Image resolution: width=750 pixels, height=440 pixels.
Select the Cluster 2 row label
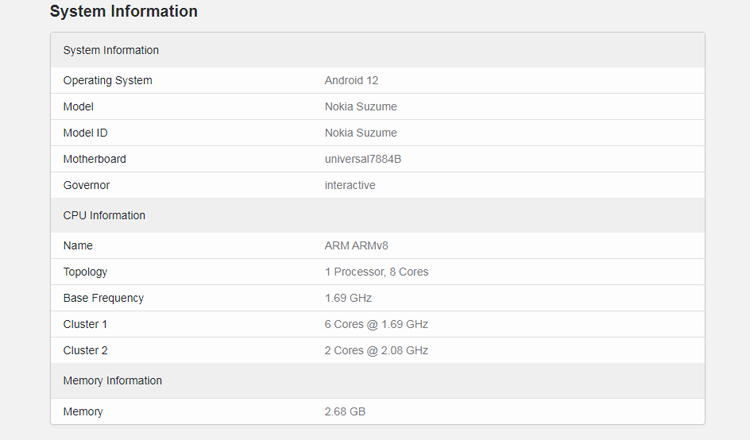tap(85, 350)
